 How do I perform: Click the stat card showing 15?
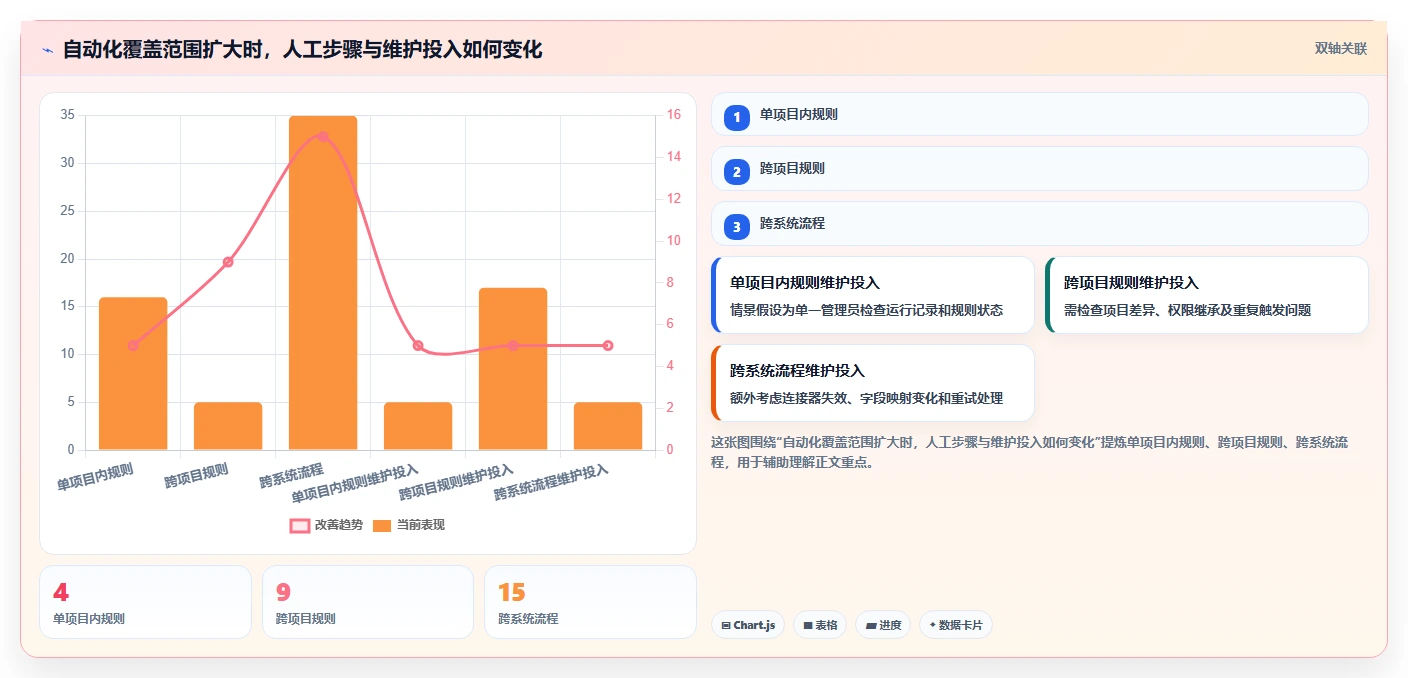(x=590, y=602)
